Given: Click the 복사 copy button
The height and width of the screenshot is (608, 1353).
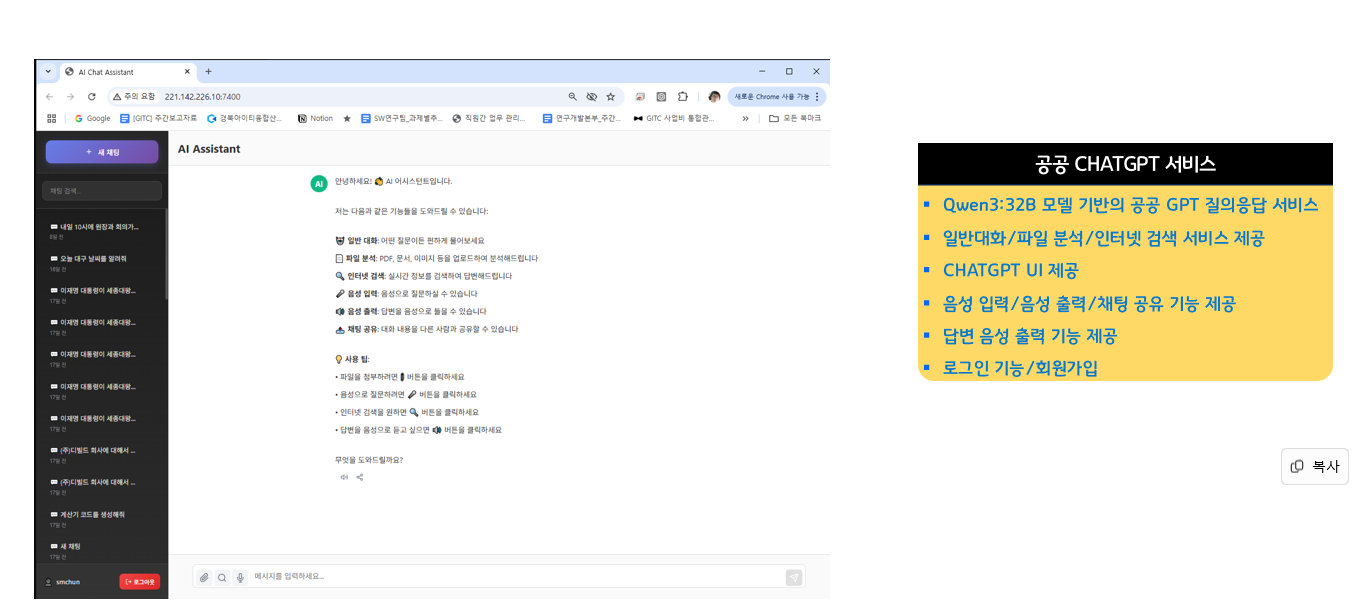Looking at the screenshot, I should [x=1314, y=466].
